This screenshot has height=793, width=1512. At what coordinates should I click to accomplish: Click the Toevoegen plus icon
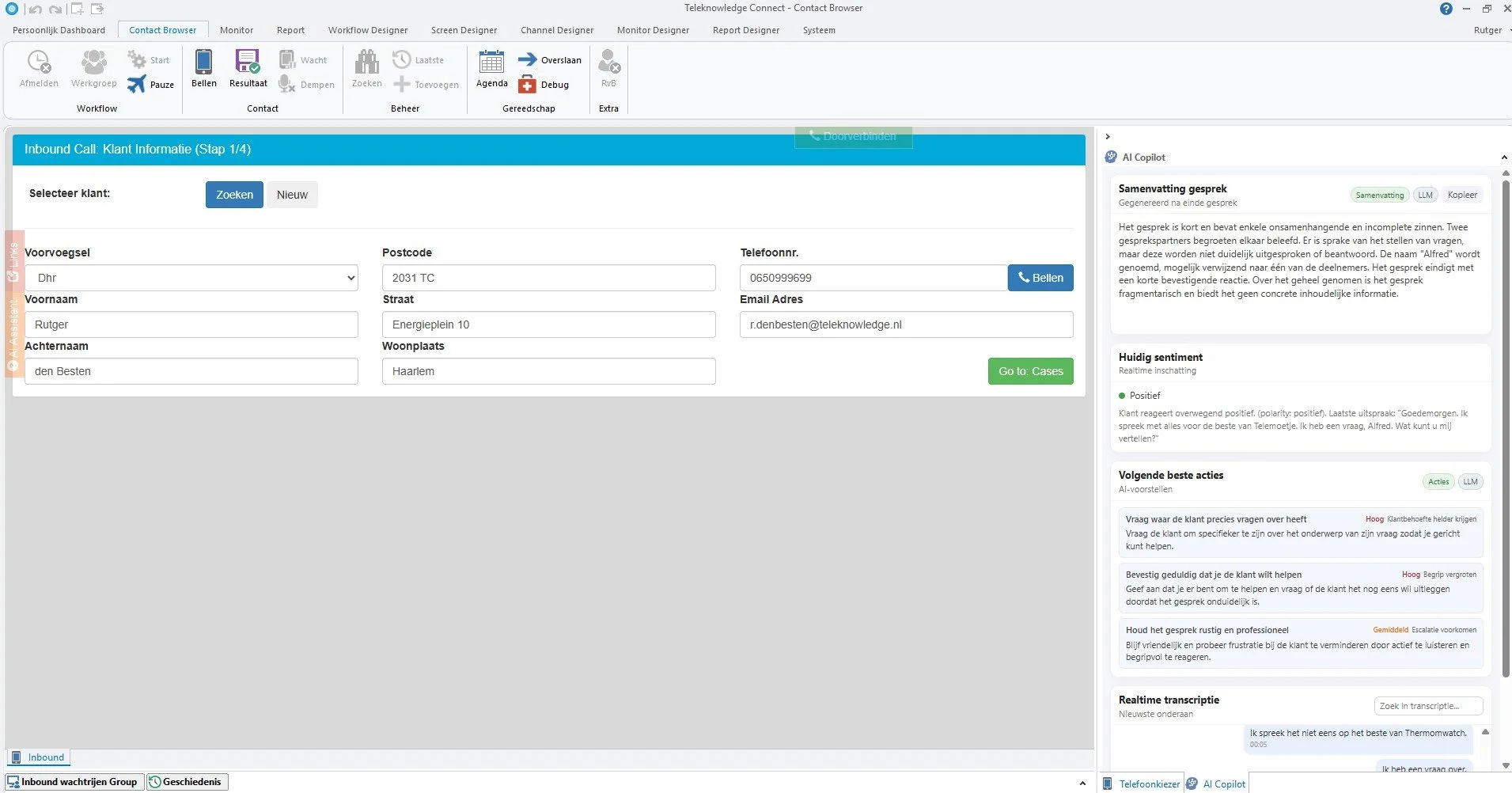coord(402,84)
